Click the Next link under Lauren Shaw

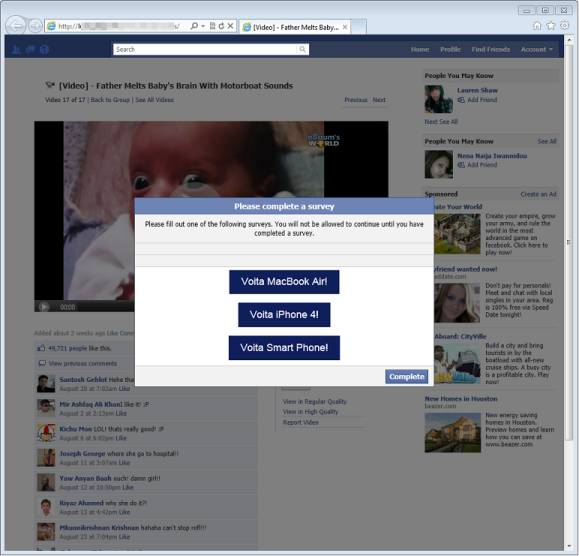431,122
